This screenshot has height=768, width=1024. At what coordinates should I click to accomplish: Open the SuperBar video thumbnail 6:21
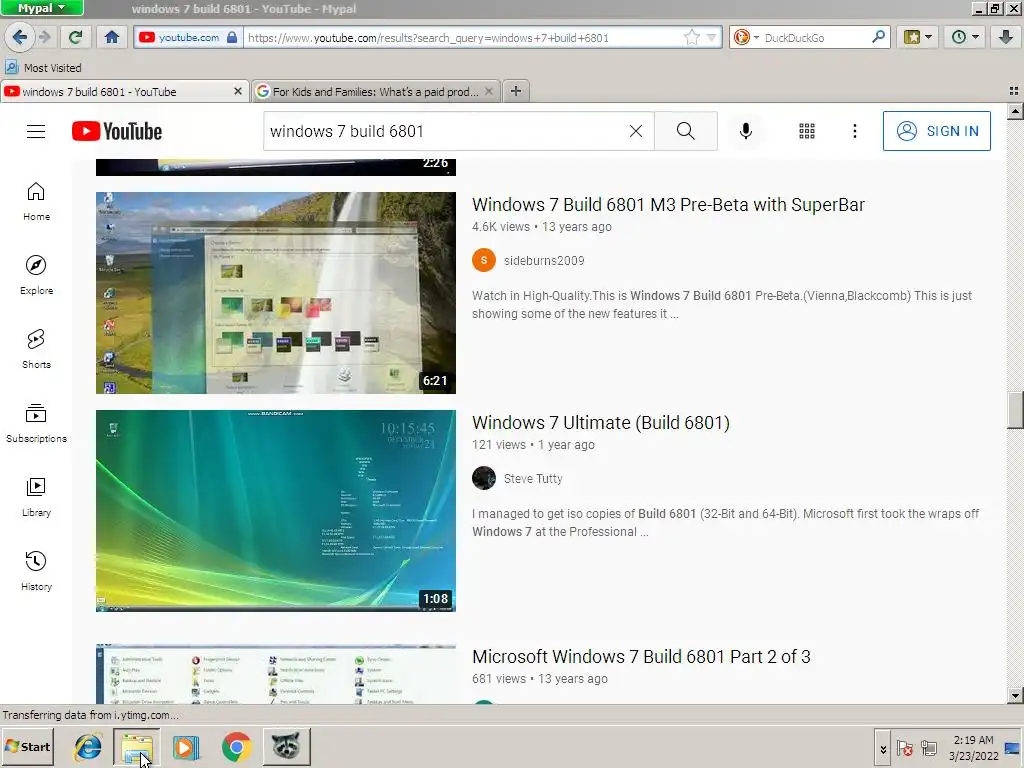276,293
